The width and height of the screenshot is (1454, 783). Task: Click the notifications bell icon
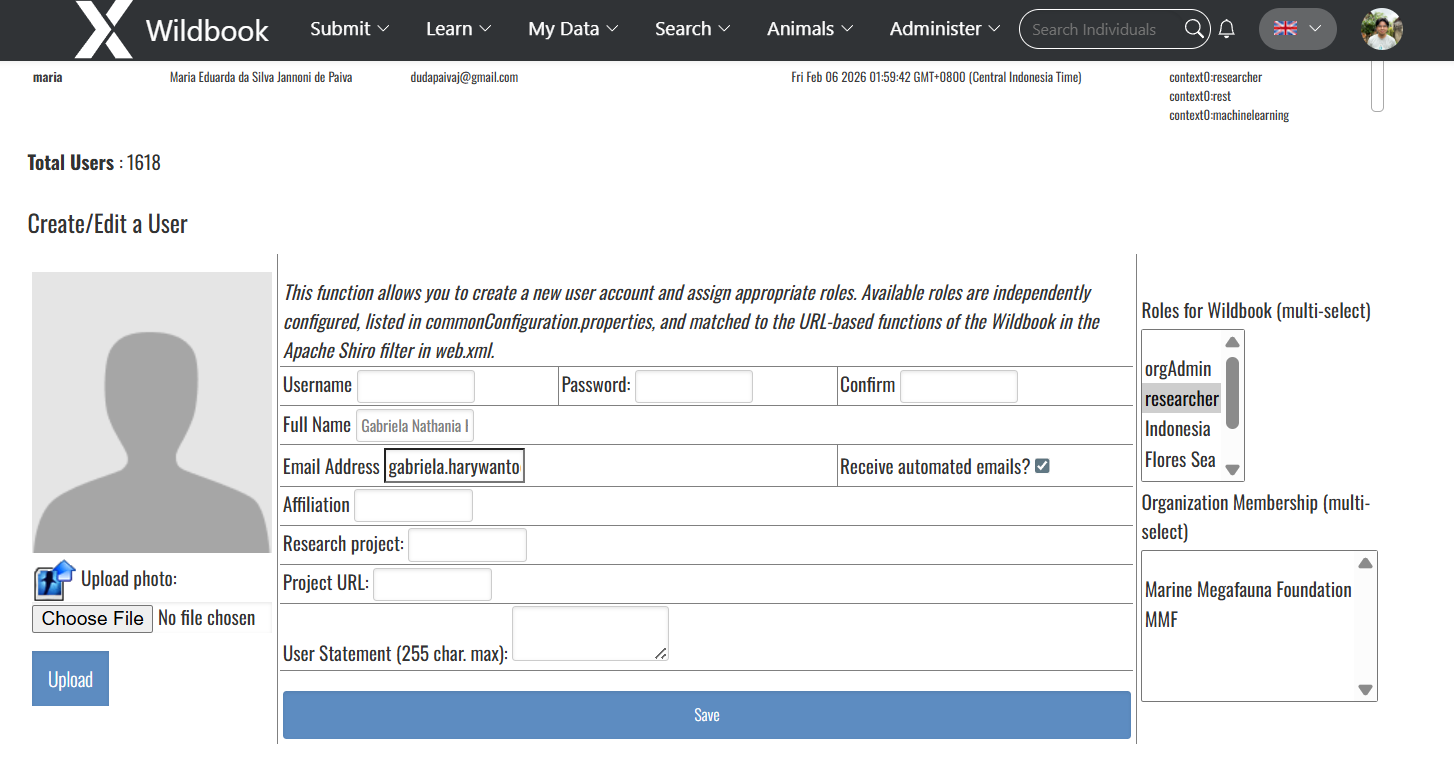(1227, 29)
